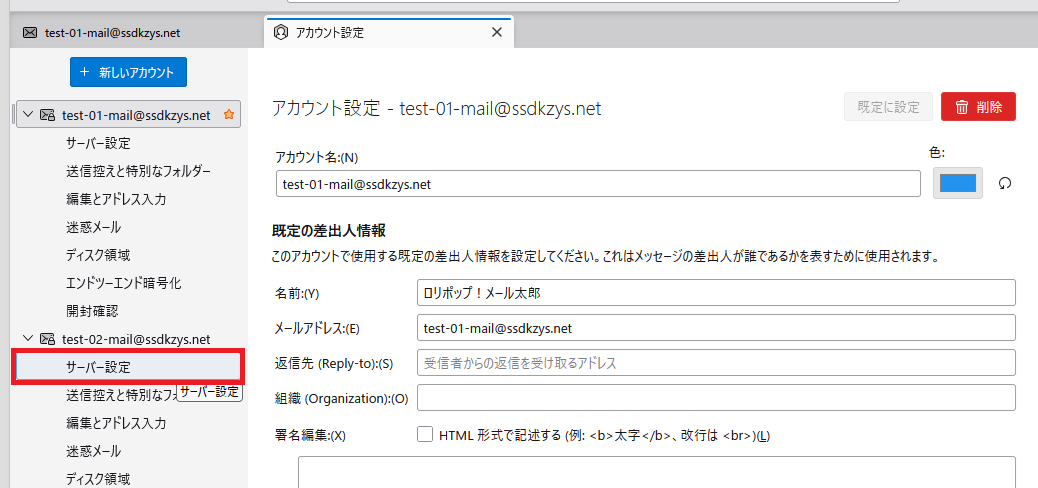Open the blue account color swatch

click(957, 184)
